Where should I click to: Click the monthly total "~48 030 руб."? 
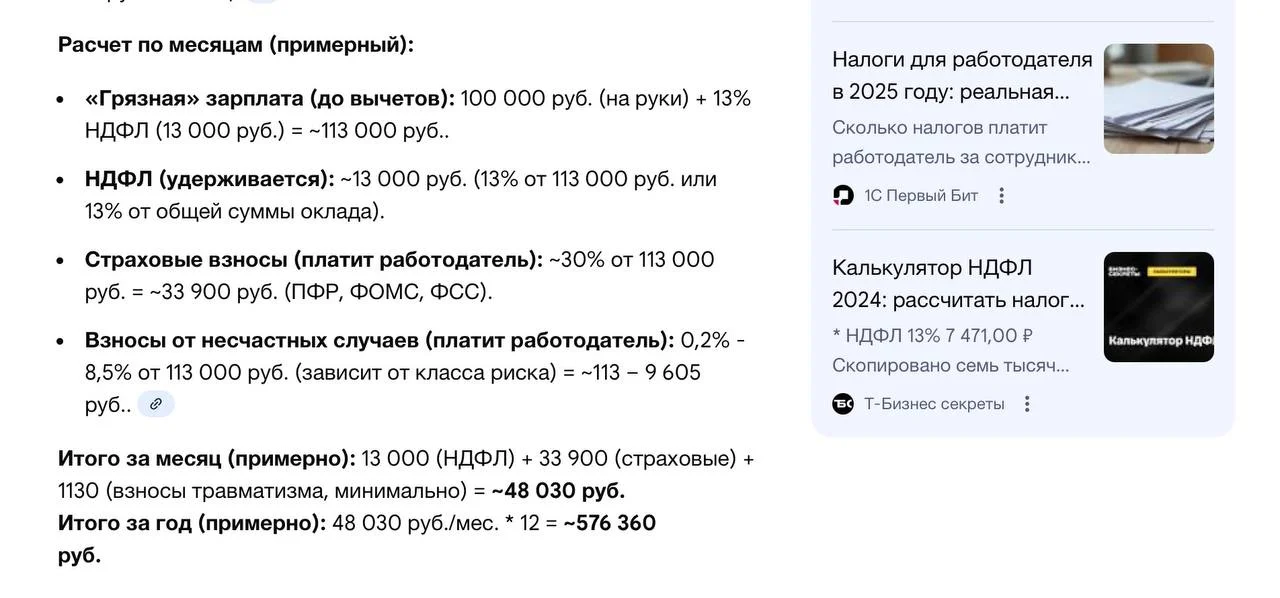click(558, 491)
